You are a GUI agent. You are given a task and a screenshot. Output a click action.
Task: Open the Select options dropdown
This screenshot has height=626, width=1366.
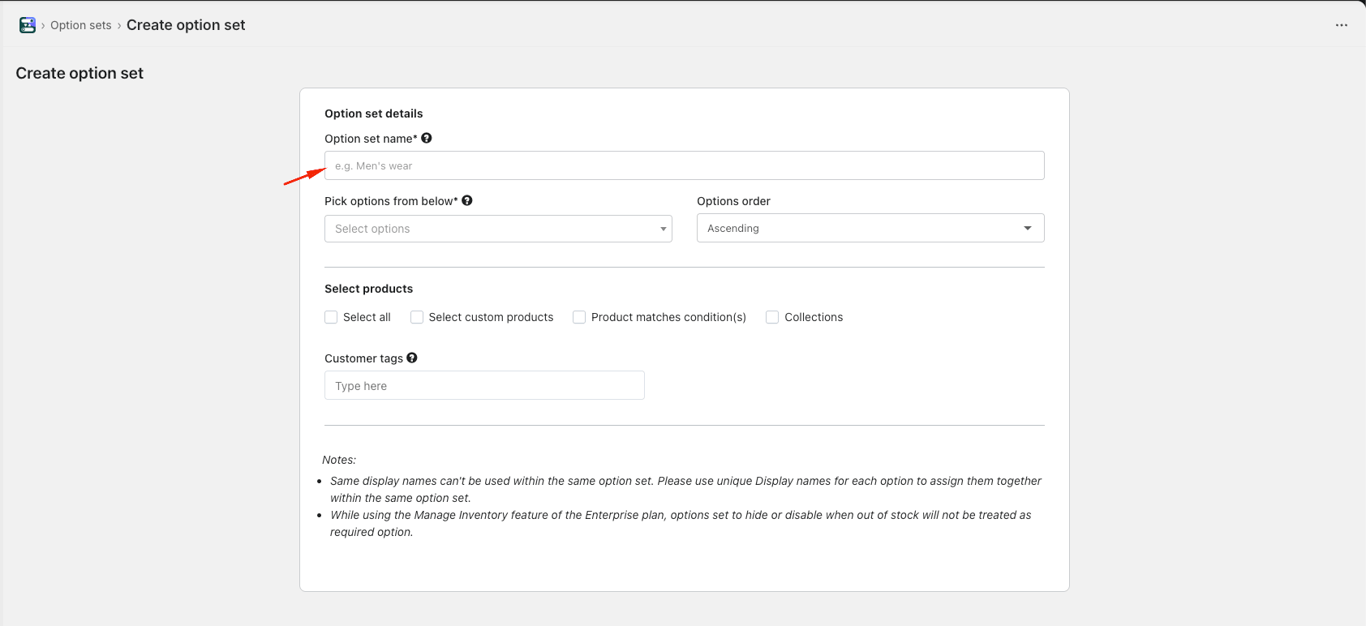coord(490,229)
